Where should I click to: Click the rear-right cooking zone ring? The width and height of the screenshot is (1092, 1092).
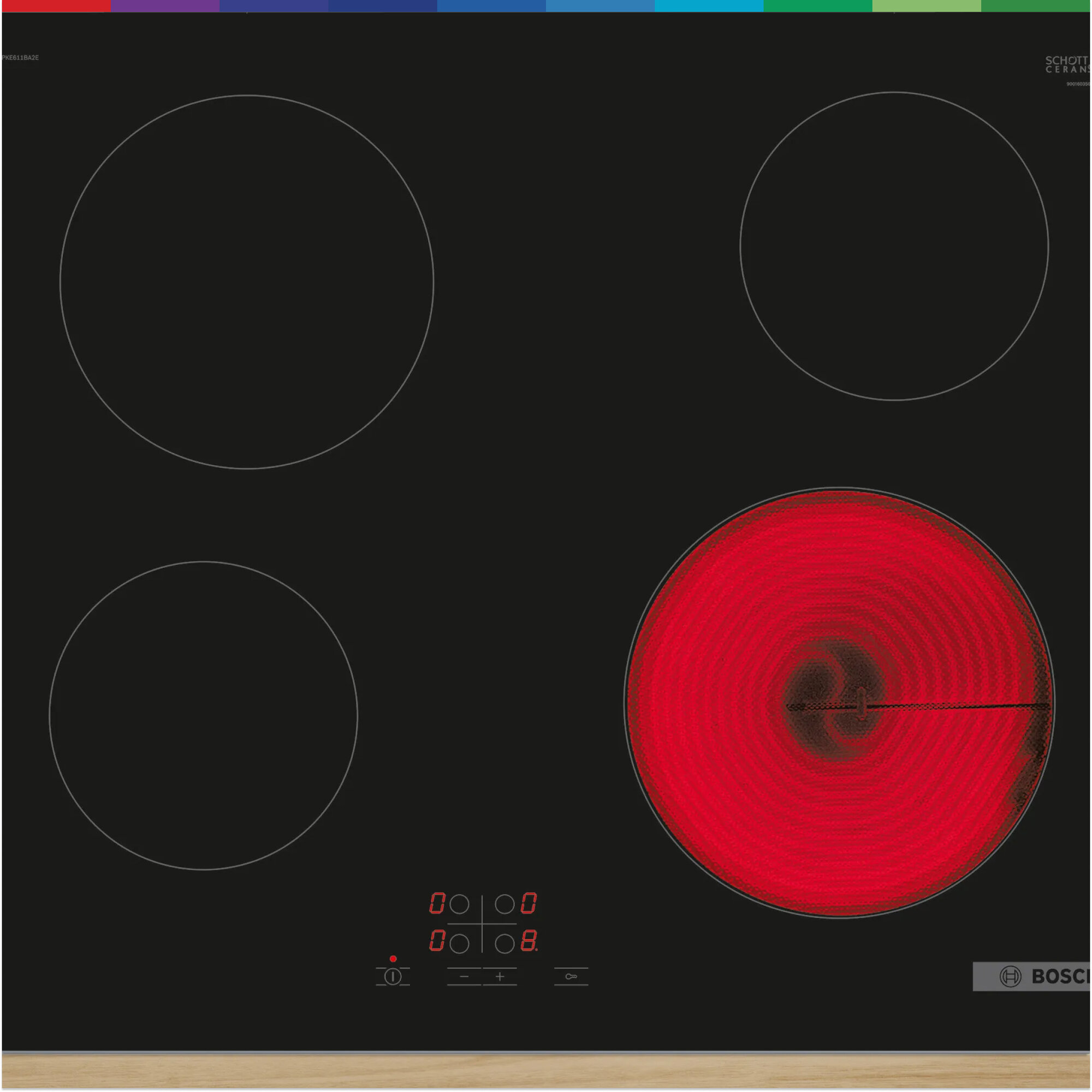coord(894,246)
